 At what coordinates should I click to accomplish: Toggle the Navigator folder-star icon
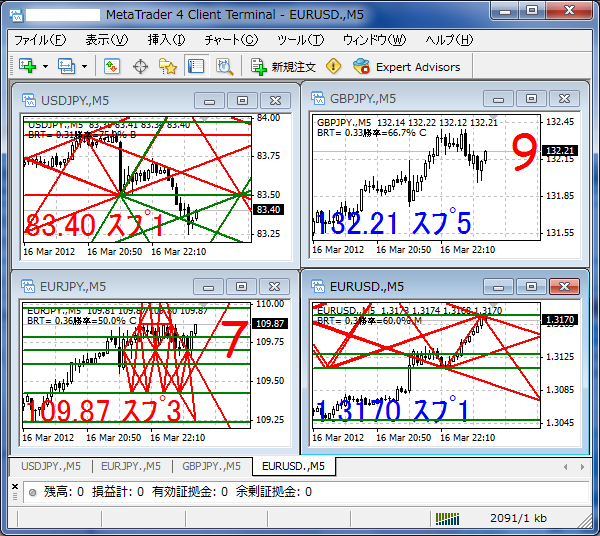(168, 67)
